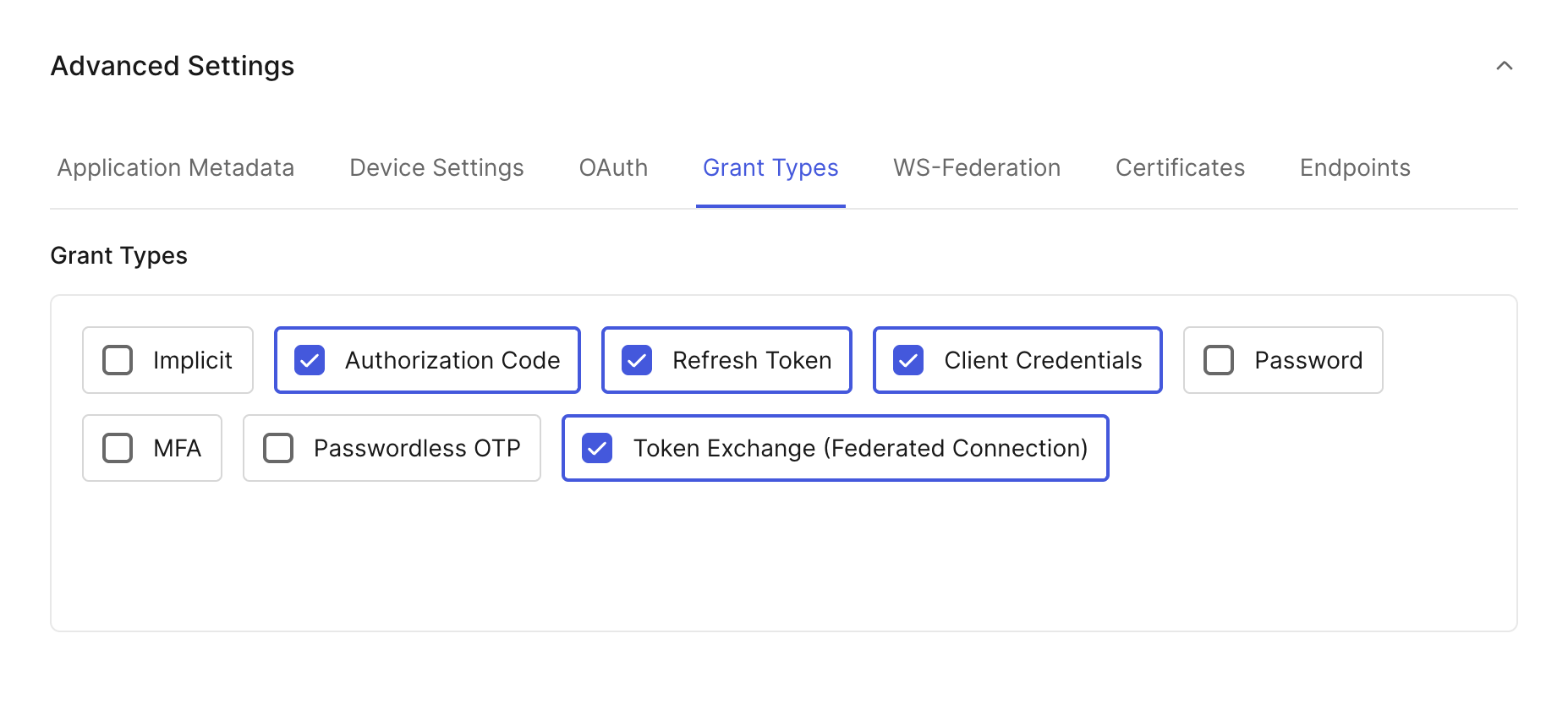Switch to the Device Settings tab
The height and width of the screenshot is (710, 1568).
pyautogui.click(x=436, y=168)
